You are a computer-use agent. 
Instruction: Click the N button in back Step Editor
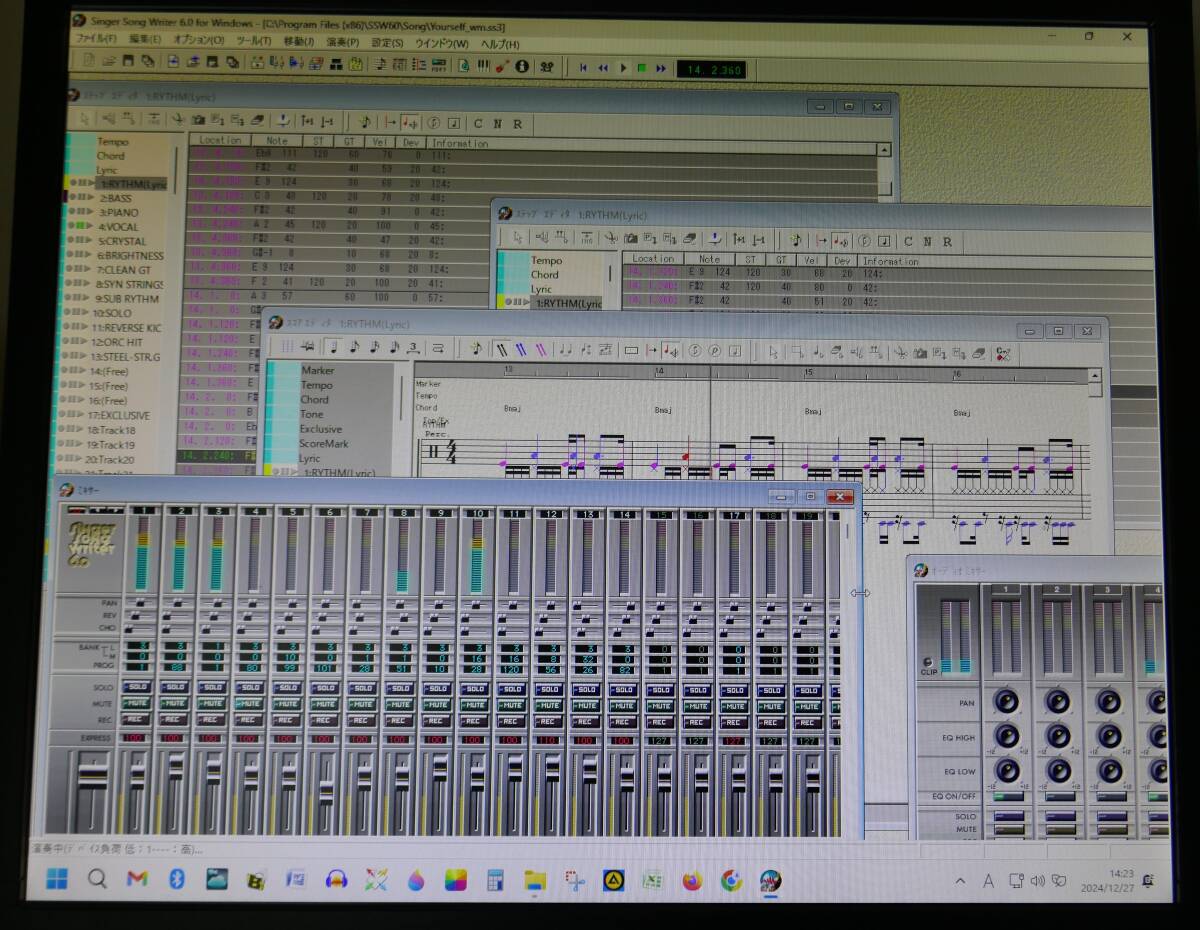[497, 124]
